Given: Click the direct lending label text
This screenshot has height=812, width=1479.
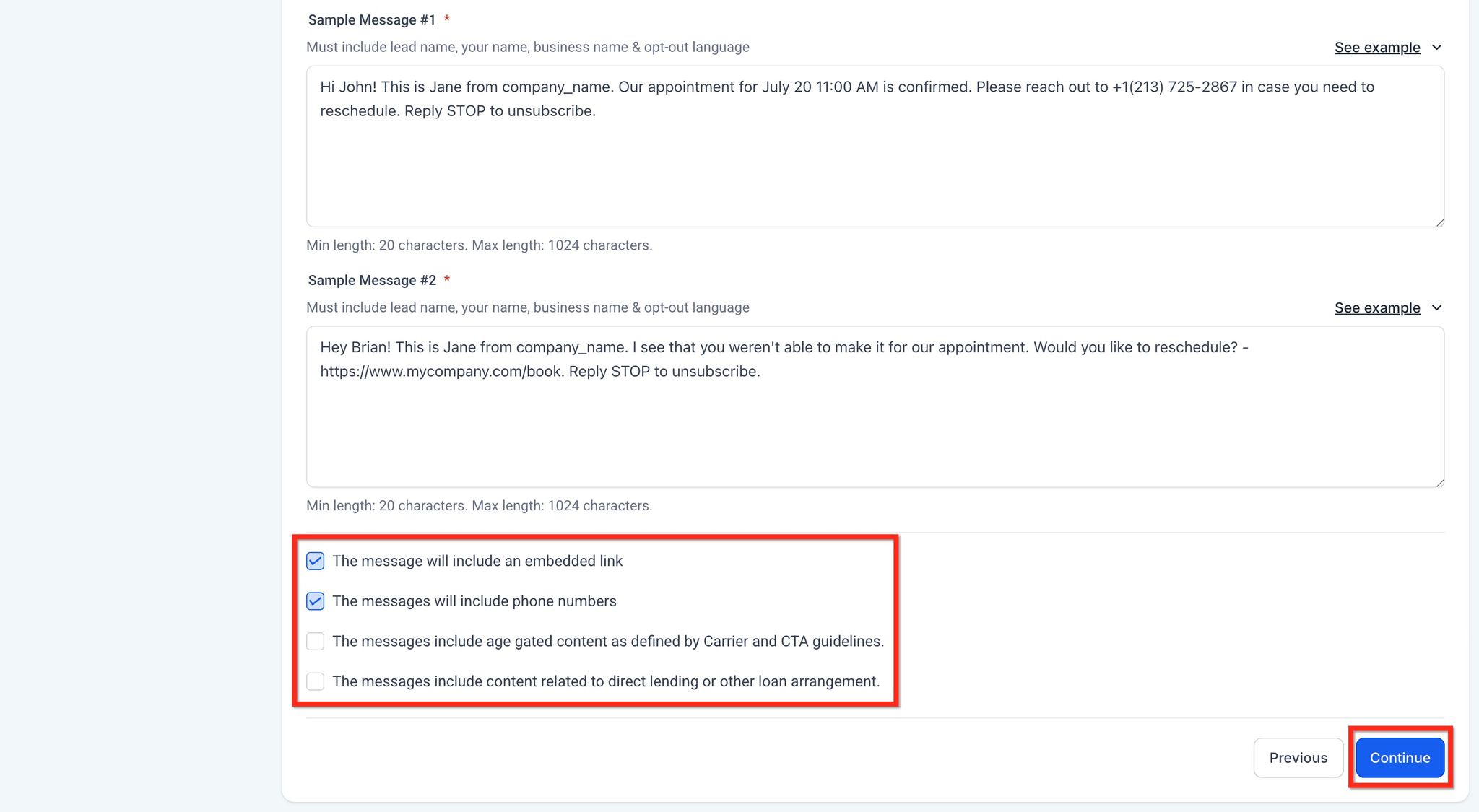Looking at the screenshot, I should tap(605, 681).
